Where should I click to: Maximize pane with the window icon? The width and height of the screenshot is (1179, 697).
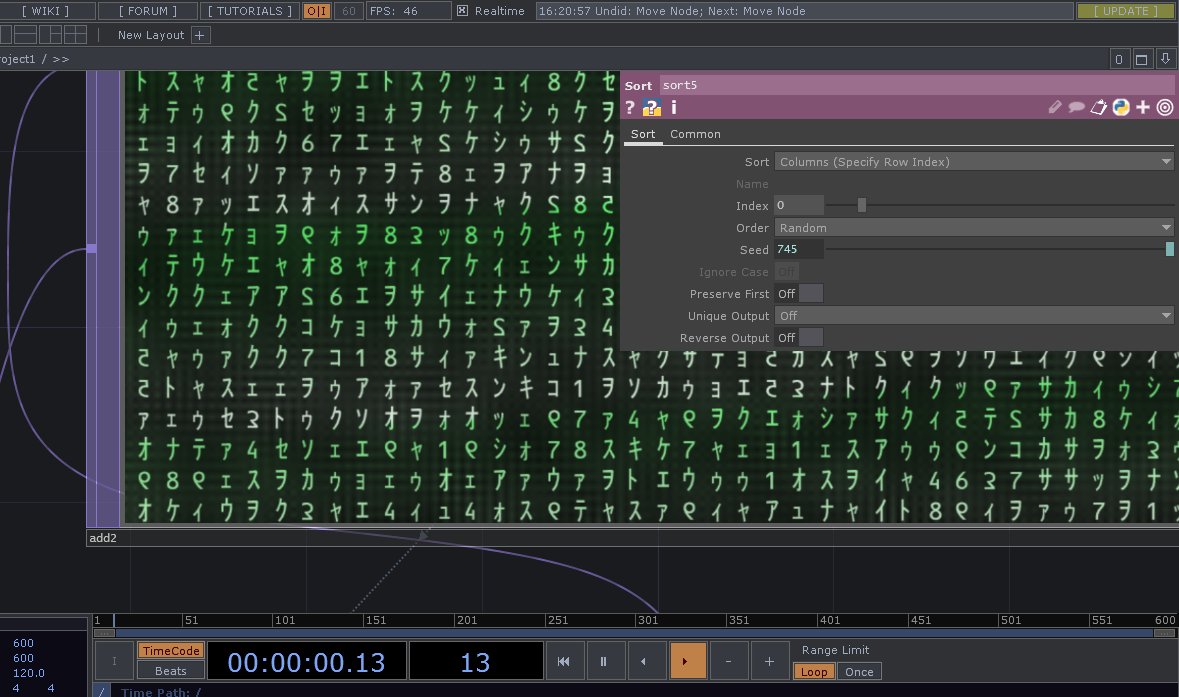click(1141, 59)
